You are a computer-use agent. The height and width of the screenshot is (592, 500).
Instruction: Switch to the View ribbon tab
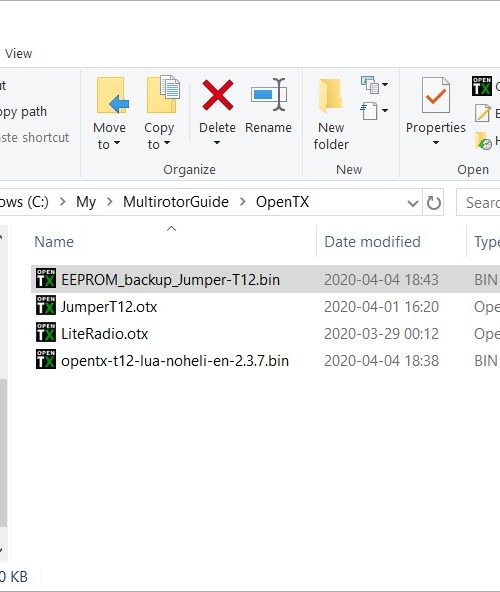pyautogui.click(x=19, y=54)
